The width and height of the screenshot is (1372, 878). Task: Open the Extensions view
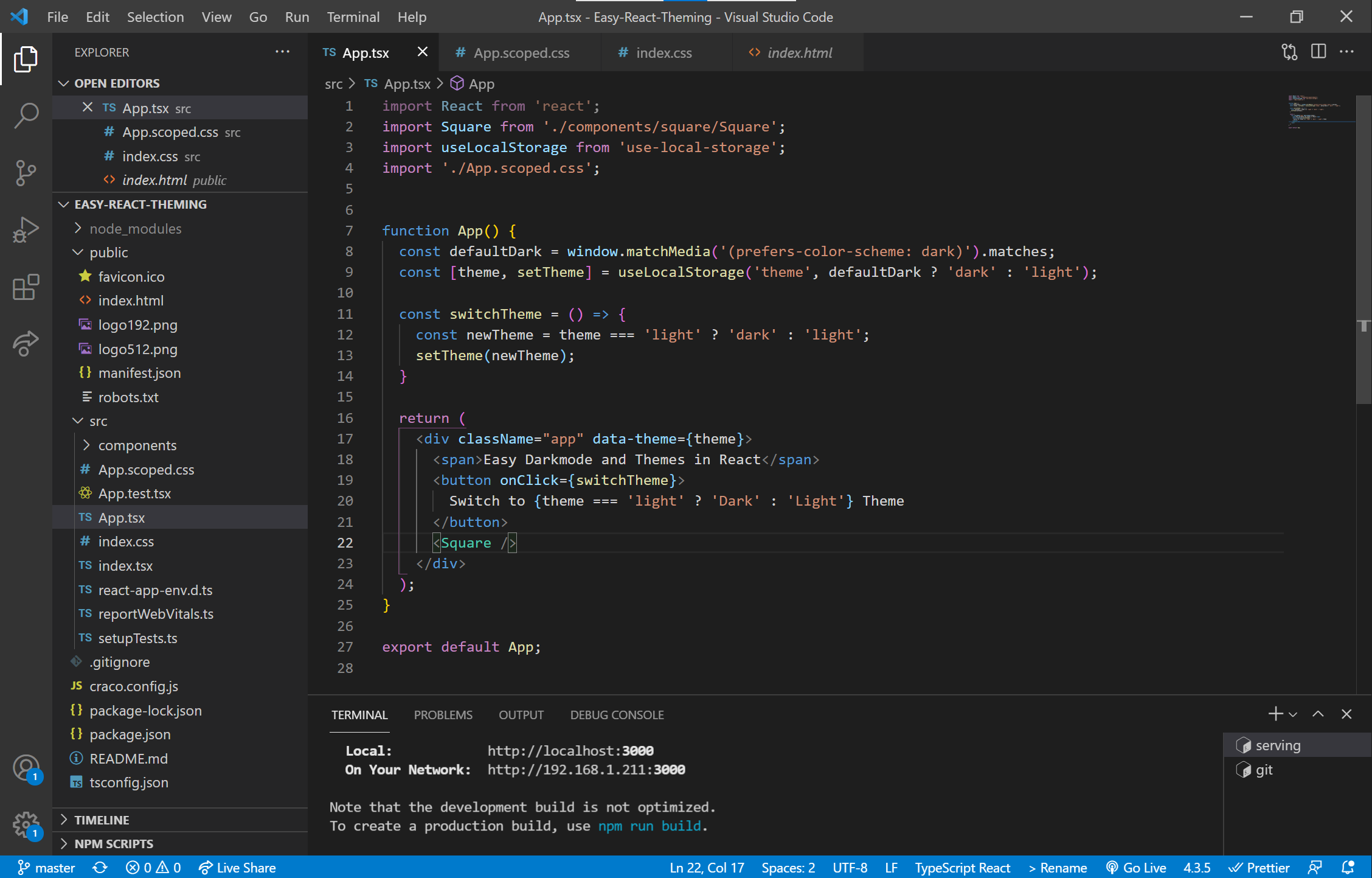click(x=26, y=287)
